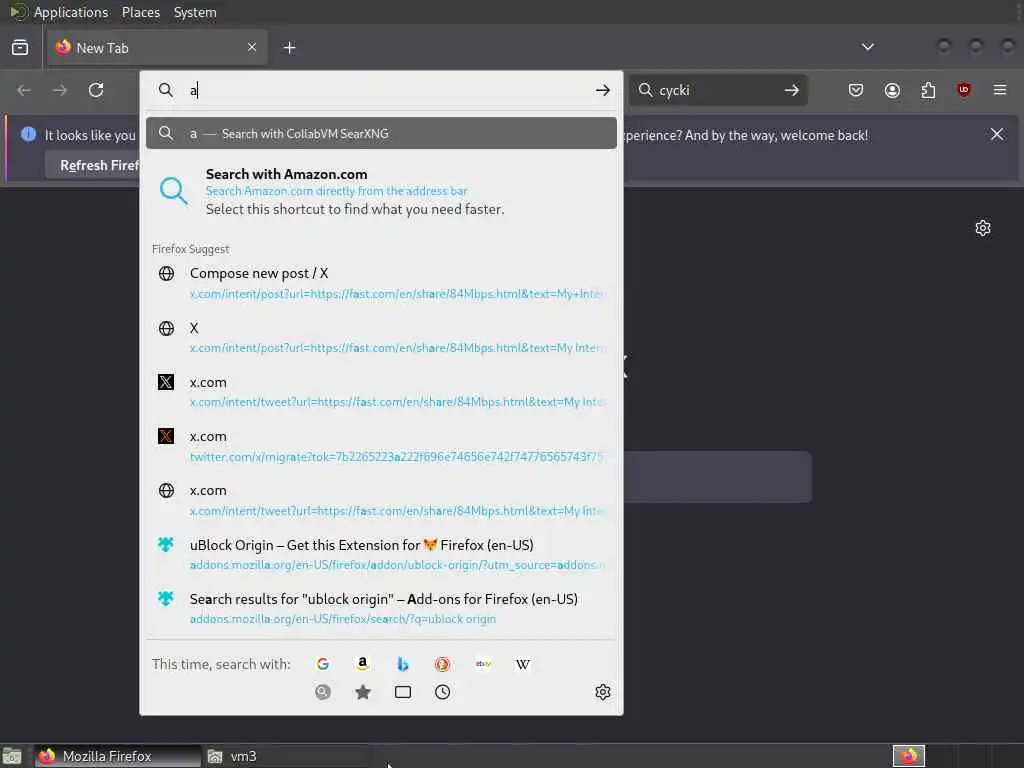Viewport: 1024px width, 768px height.
Task: Open the Applications menu
Action: tap(71, 12)
